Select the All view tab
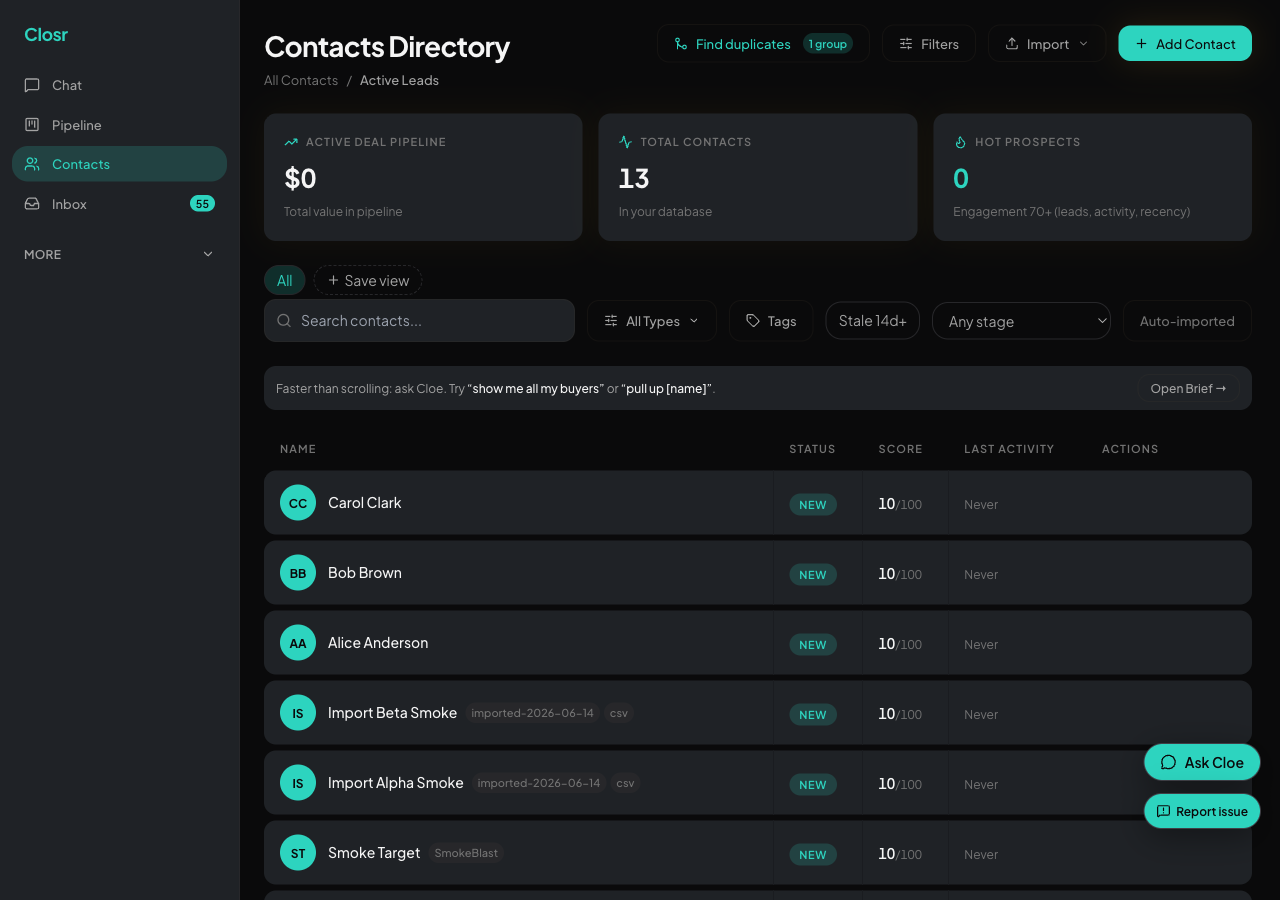 tap(285, 280)
